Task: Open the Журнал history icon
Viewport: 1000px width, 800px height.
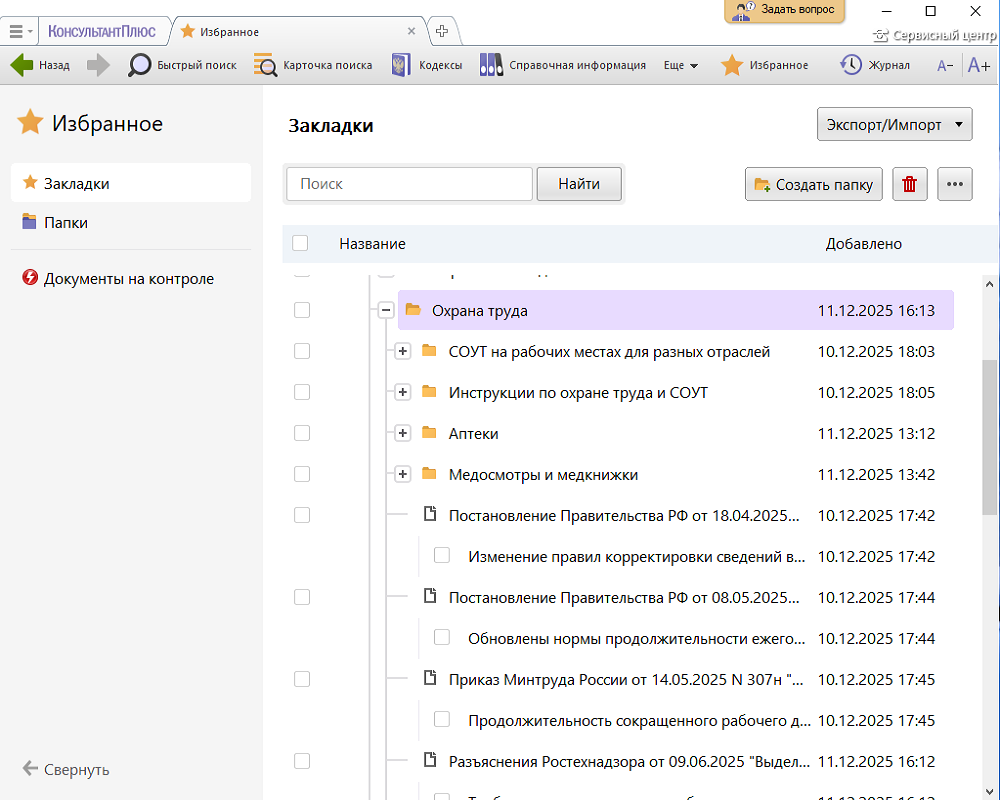Action: (851, 65)
